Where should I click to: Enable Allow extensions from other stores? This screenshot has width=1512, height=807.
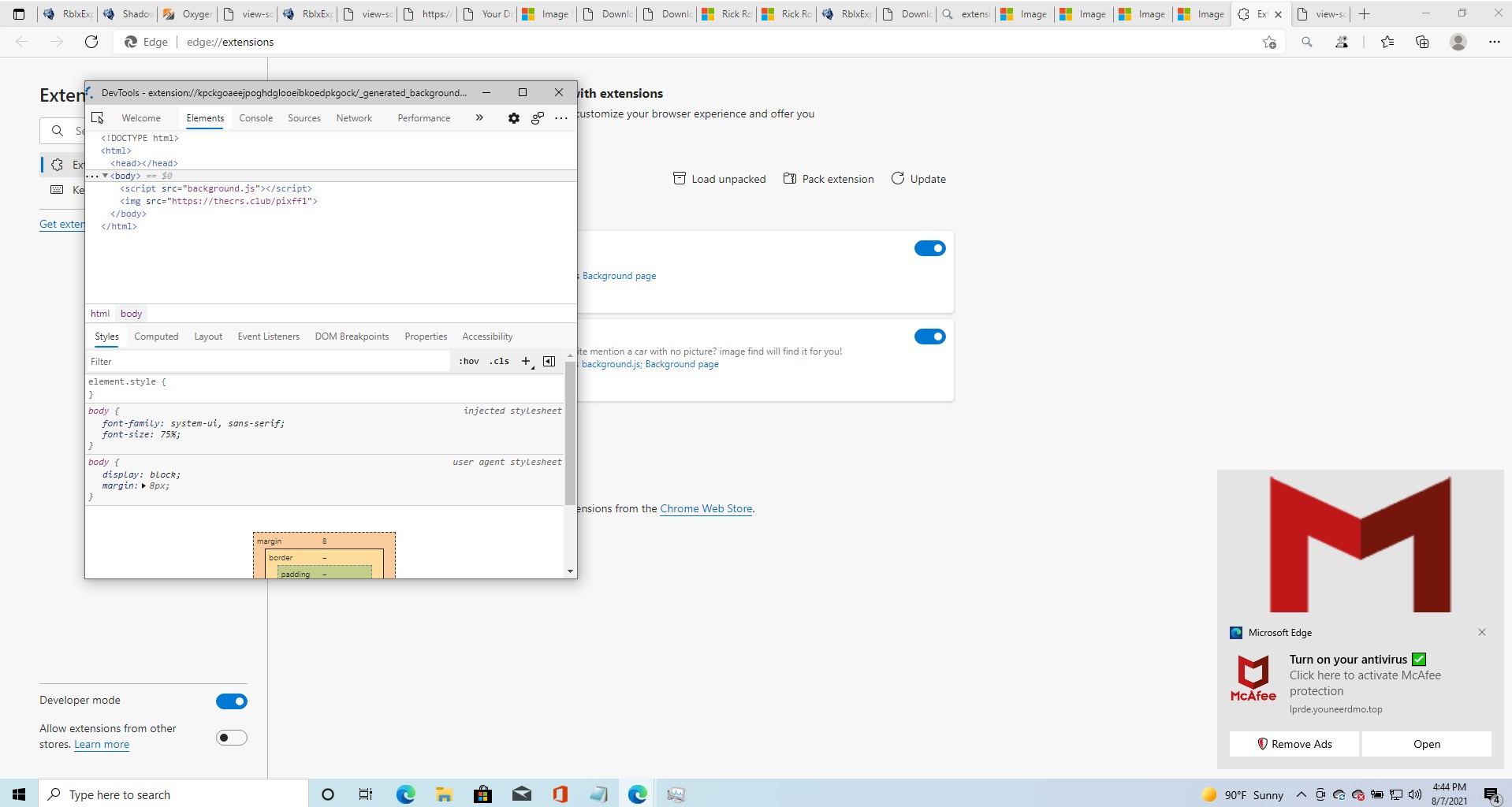pyautogui.click(x=231, y=738)
